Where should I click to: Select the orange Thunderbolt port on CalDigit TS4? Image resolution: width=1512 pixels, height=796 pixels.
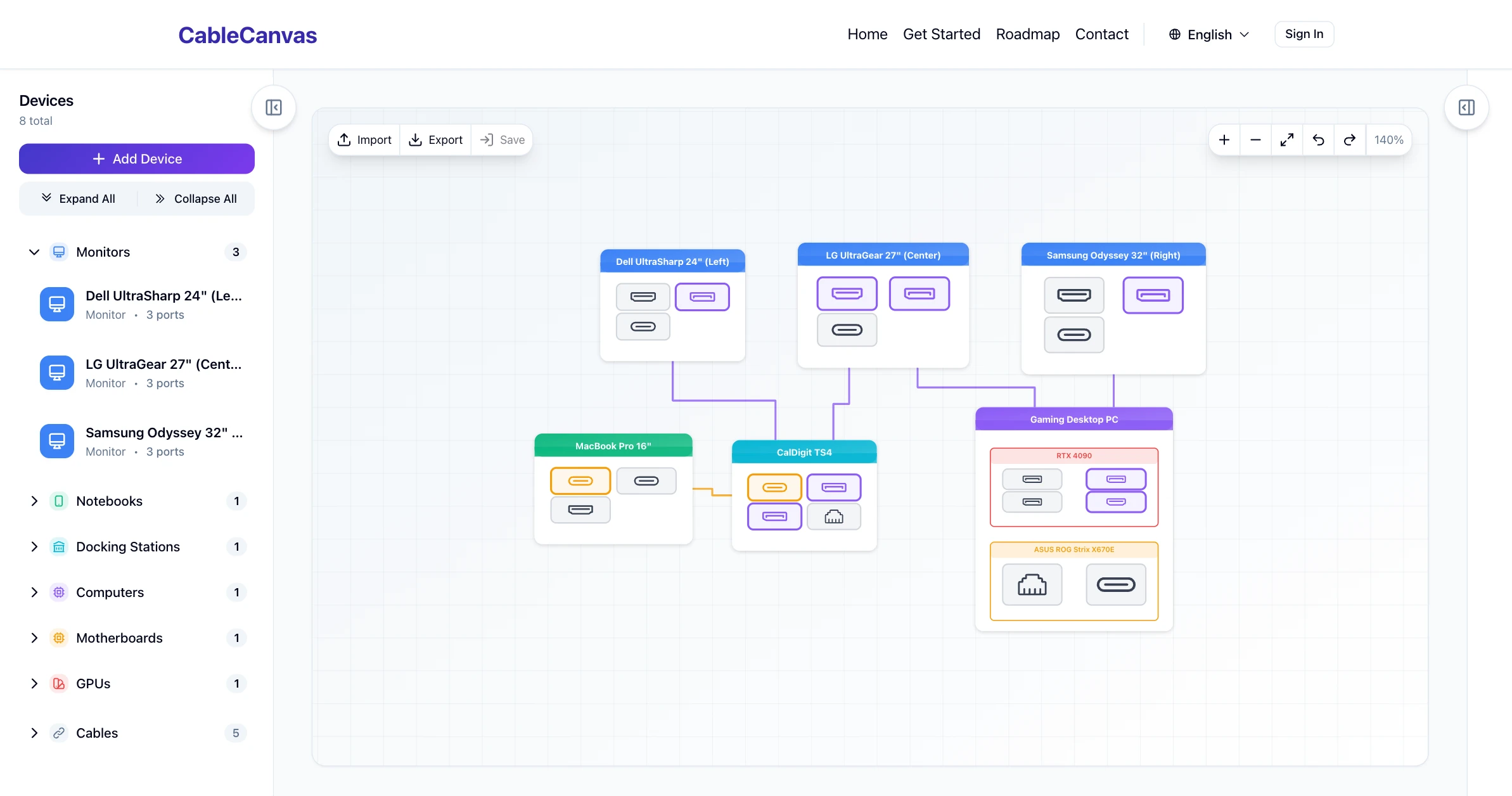tap(774, 487)
